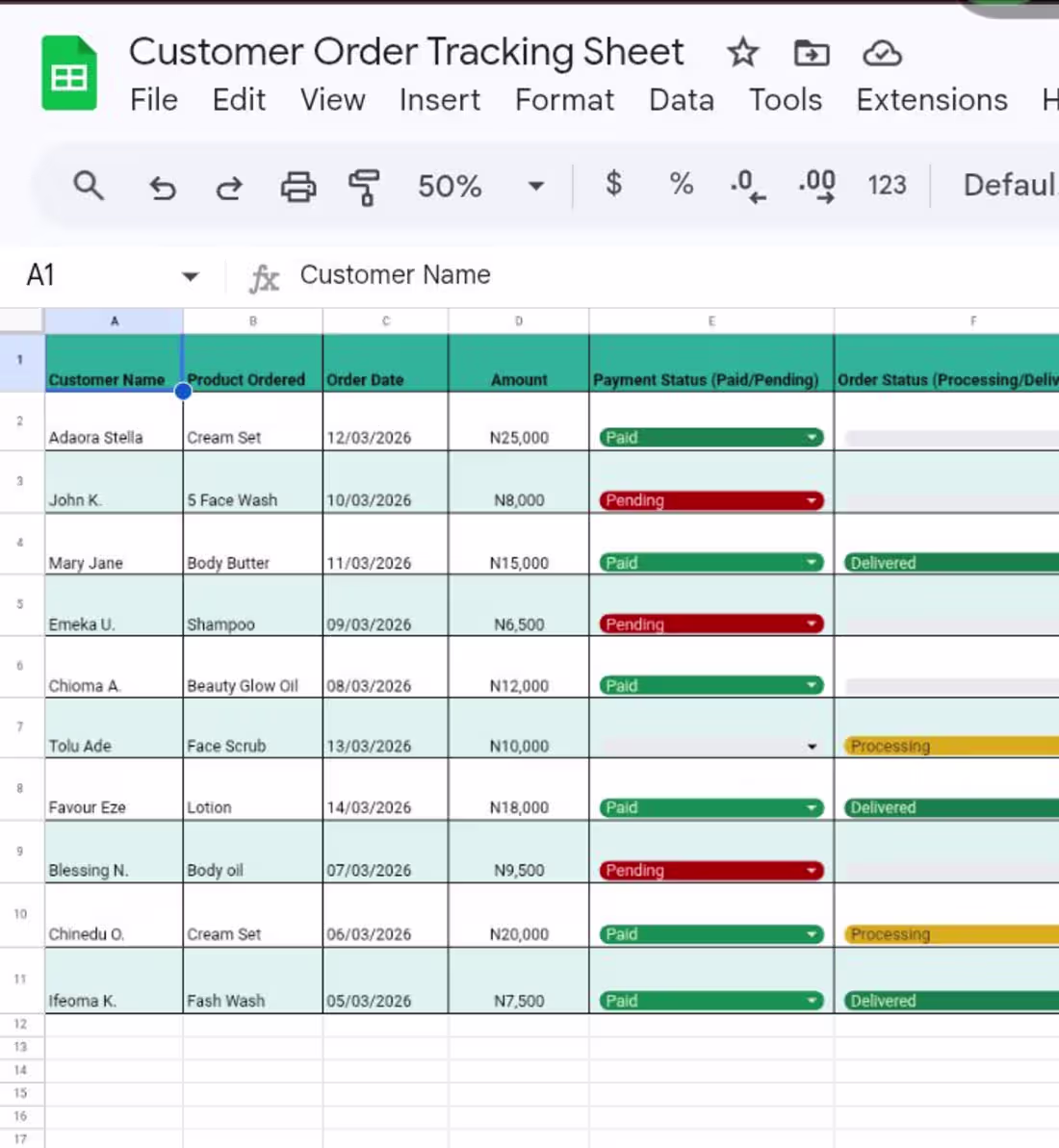Viewport: 1059px width, 1148px height.
Task: Open the Default font dropdown
Action: pos(1010,185)
